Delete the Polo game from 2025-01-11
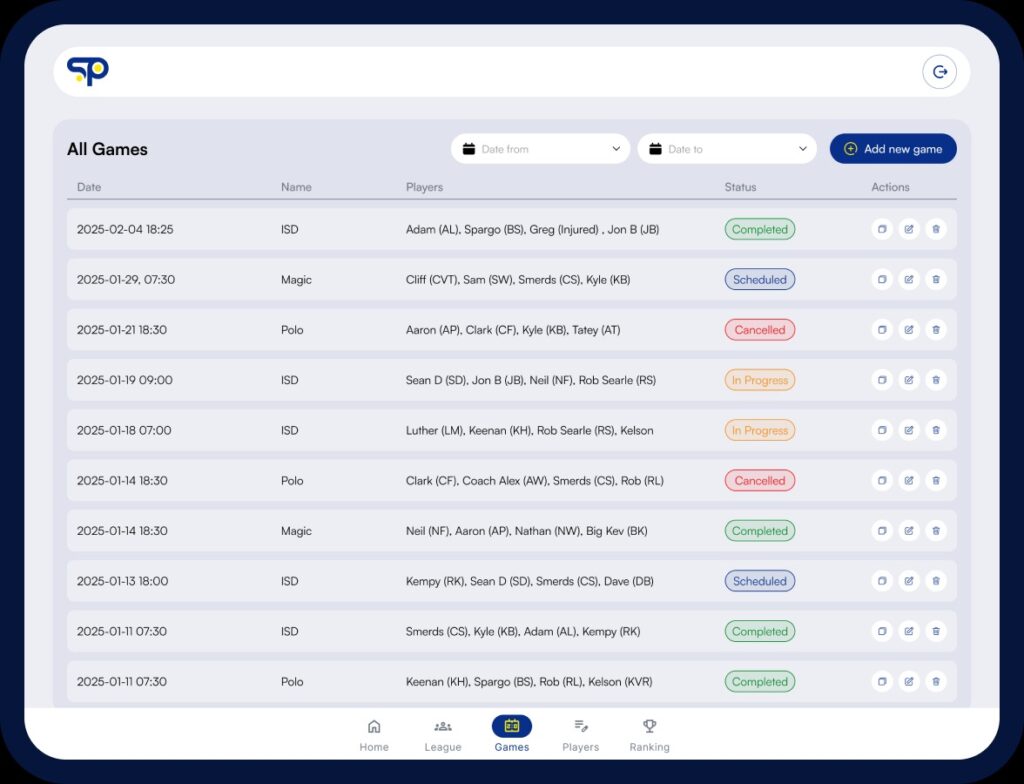The image size is (1024, 784). pos(936,681)
